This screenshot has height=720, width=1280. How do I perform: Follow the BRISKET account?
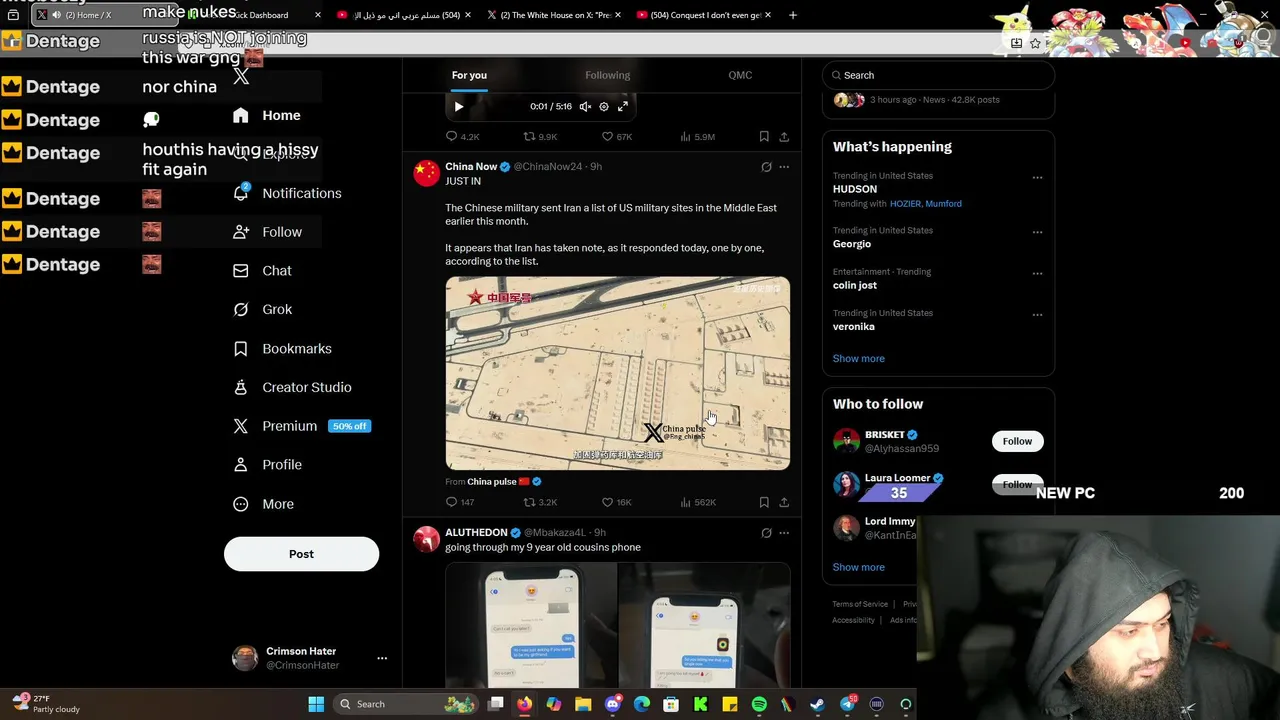[x=1017, y=441]
